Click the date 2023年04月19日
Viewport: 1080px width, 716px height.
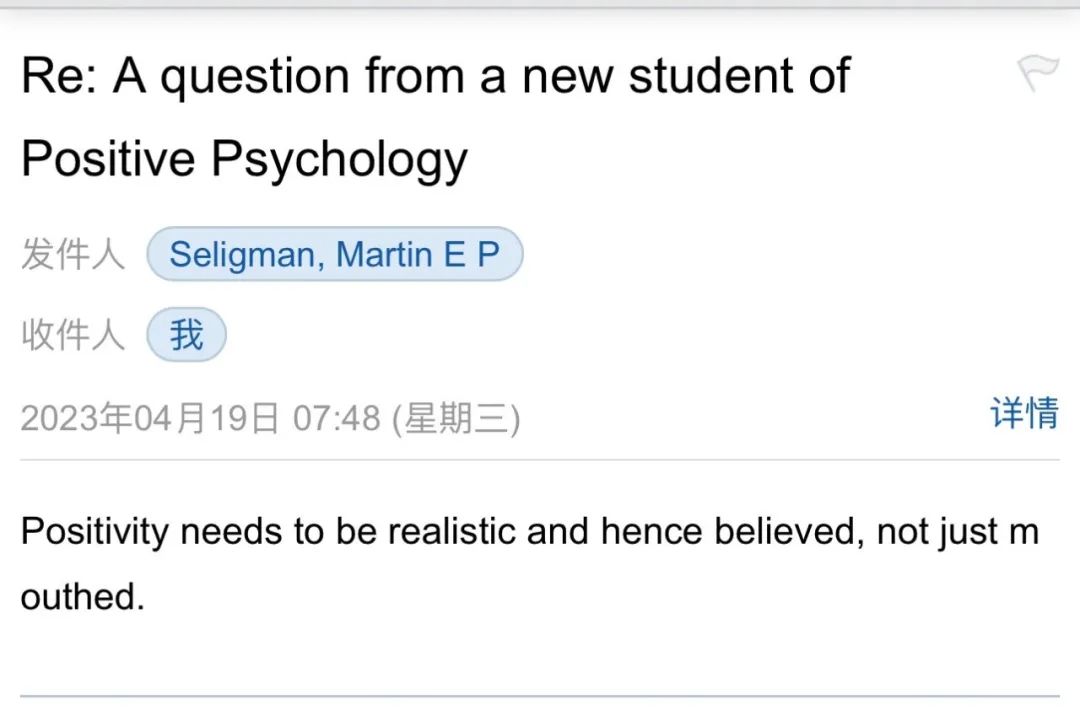point(150,418)
